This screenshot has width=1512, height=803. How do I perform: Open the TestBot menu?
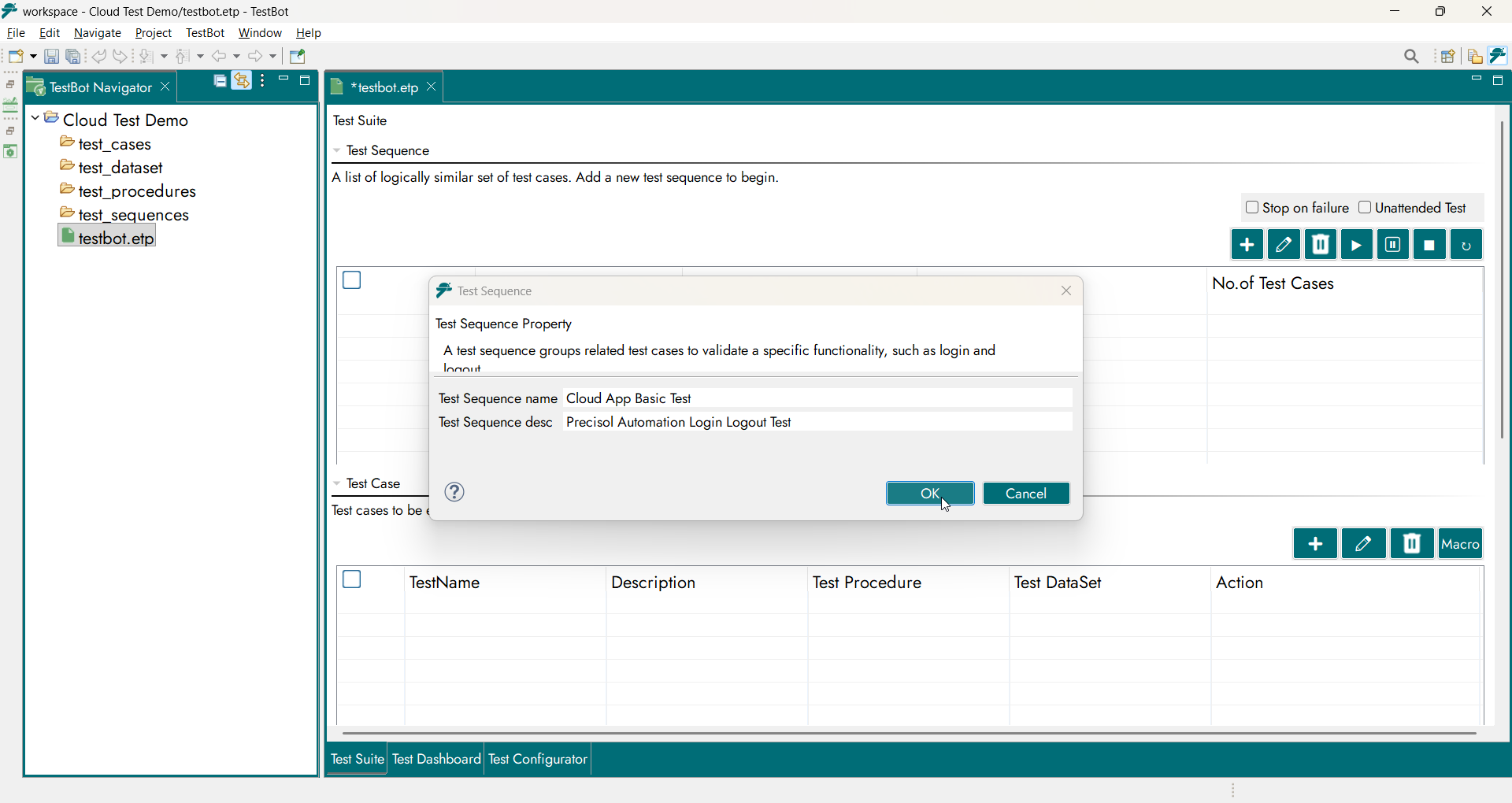(x=205, y=33)
